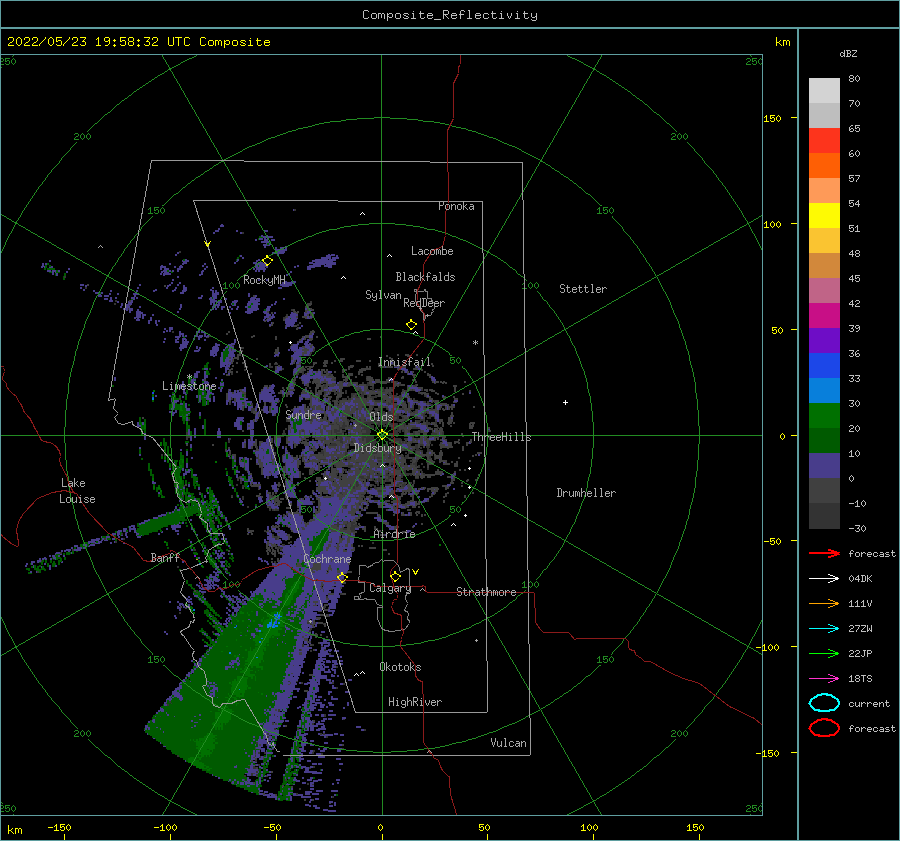Click the light blue 33-30 dBZ swatch
900x841 pixels.
(824, 391)
